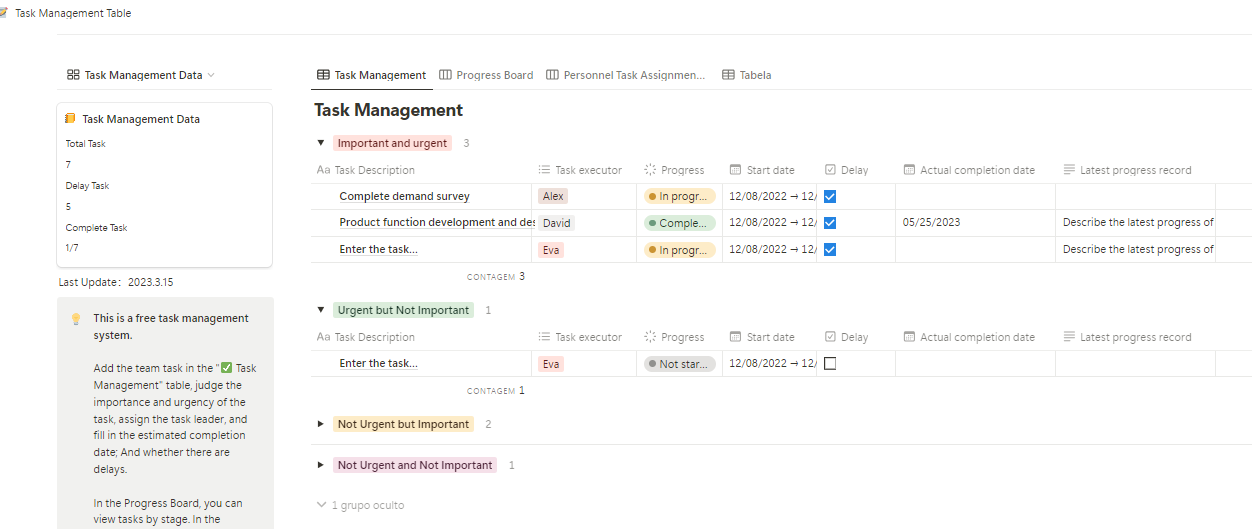Expand the Not Urgent and Not Important group
Viewport: 1256px width, 529px height.
click(x=321, y=465)
